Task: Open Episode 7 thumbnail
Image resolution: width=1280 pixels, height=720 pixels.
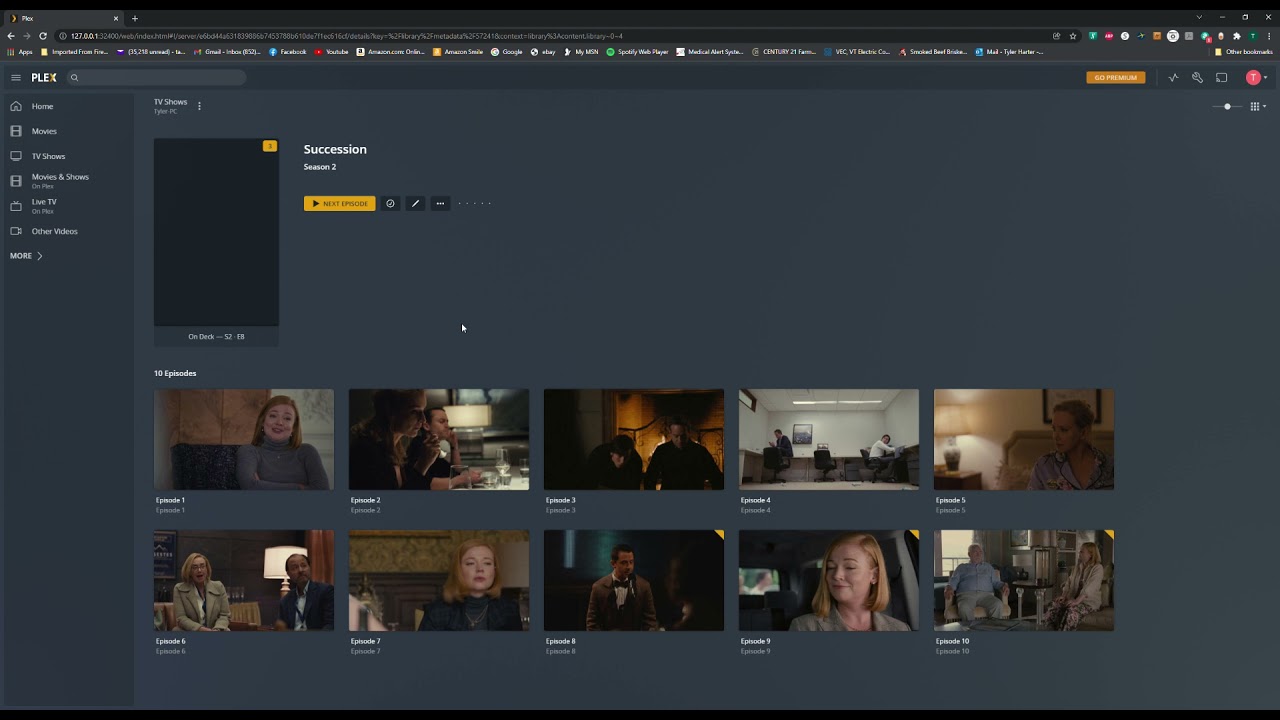Action: (x=439, y=581)
